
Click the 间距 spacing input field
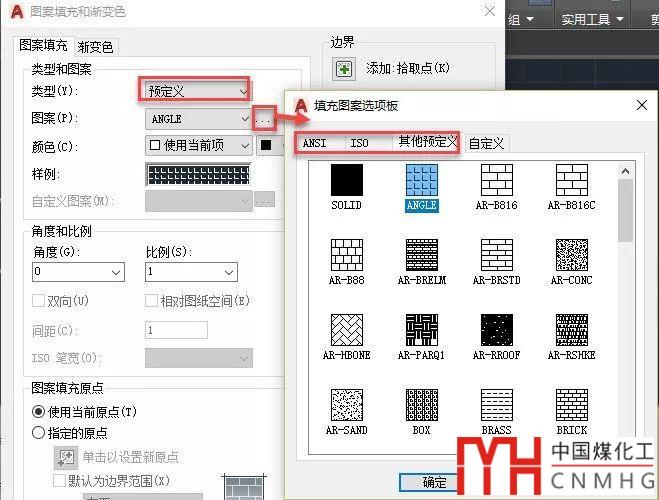[x=177, y=330]
